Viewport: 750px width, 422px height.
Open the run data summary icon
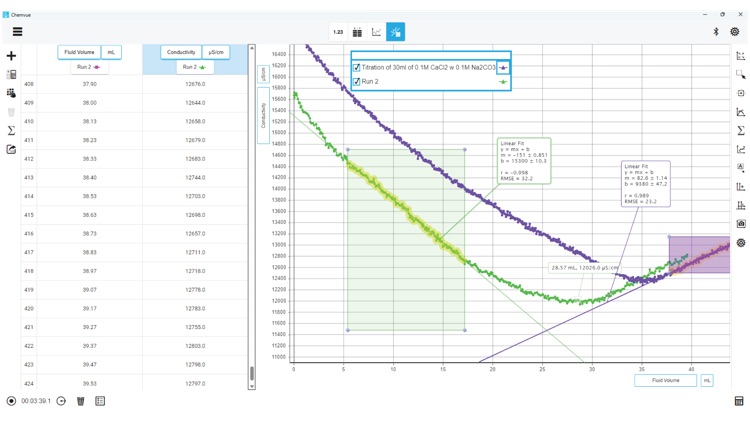point(100,401)
